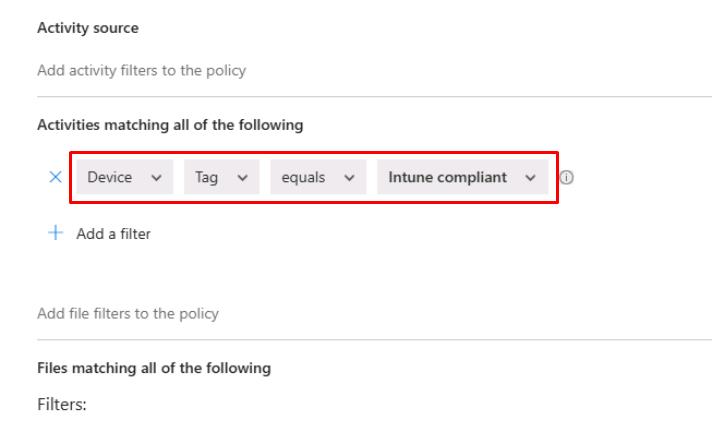
Task: Click the chevron arrow in the Tag field
Action: (242, 178)
